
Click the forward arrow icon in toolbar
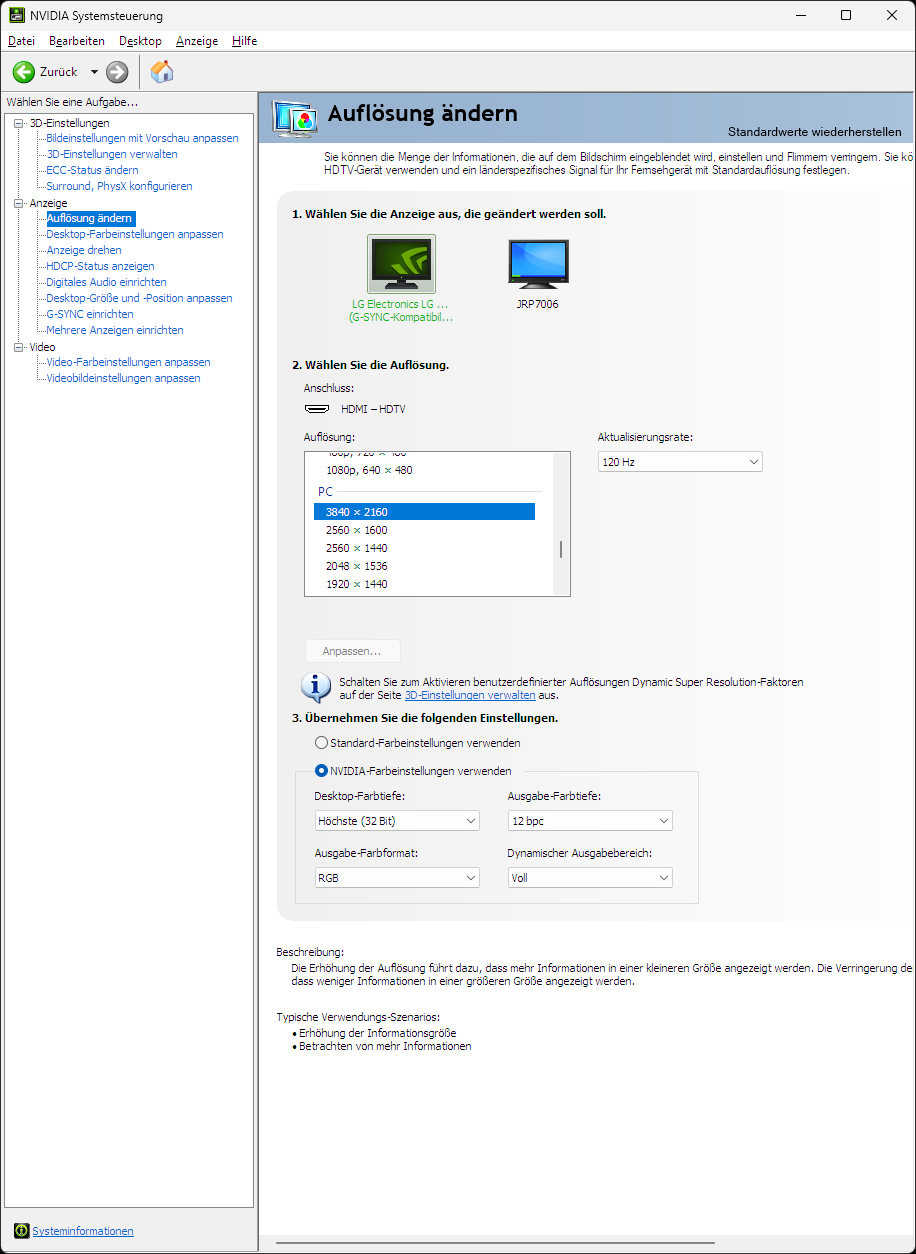tap(117, 72)
